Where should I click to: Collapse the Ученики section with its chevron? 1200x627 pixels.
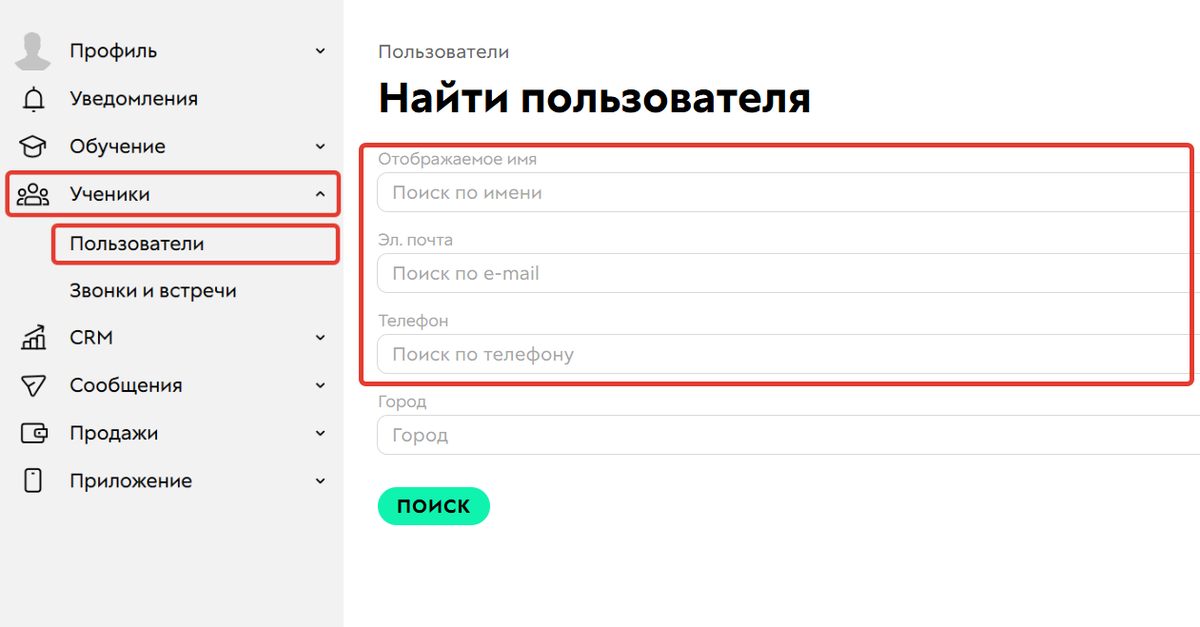click(x=320, y=193)
